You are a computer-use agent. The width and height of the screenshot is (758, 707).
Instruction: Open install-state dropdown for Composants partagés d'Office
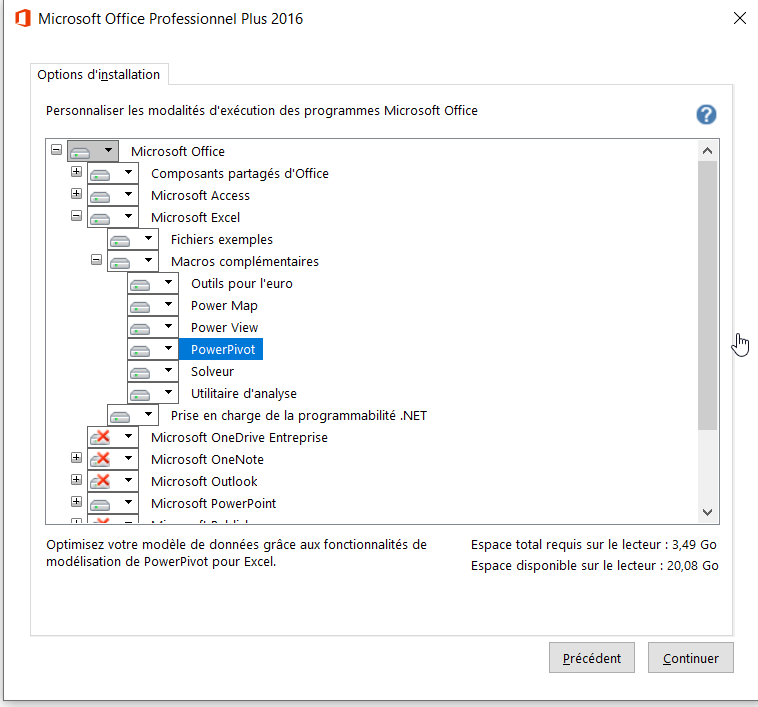(113, 173)
